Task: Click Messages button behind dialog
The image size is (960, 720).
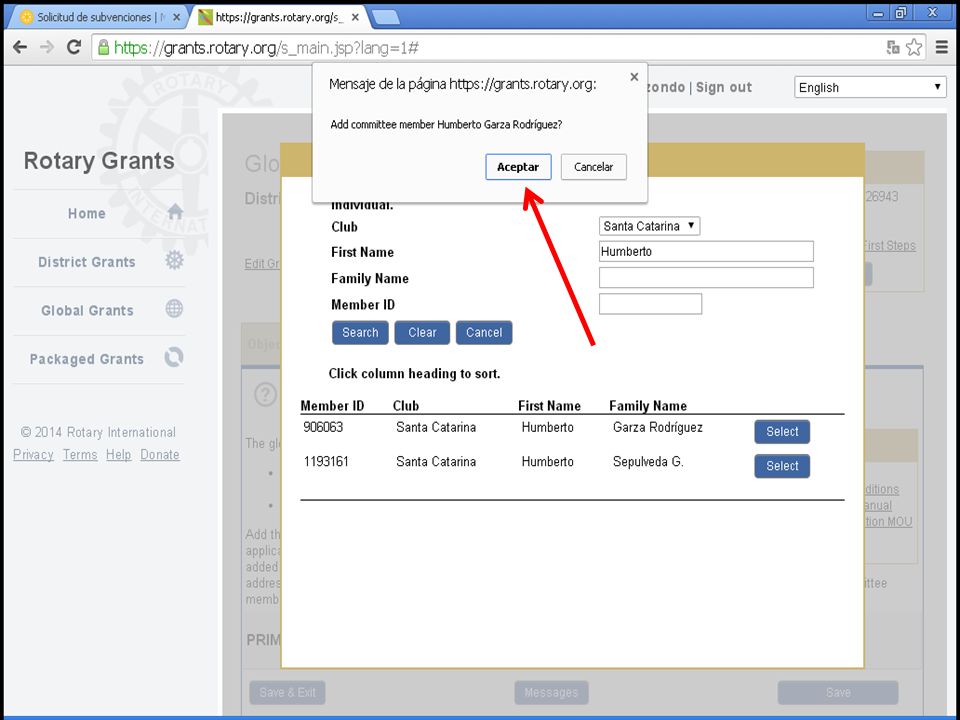Action: pos(551,692)
